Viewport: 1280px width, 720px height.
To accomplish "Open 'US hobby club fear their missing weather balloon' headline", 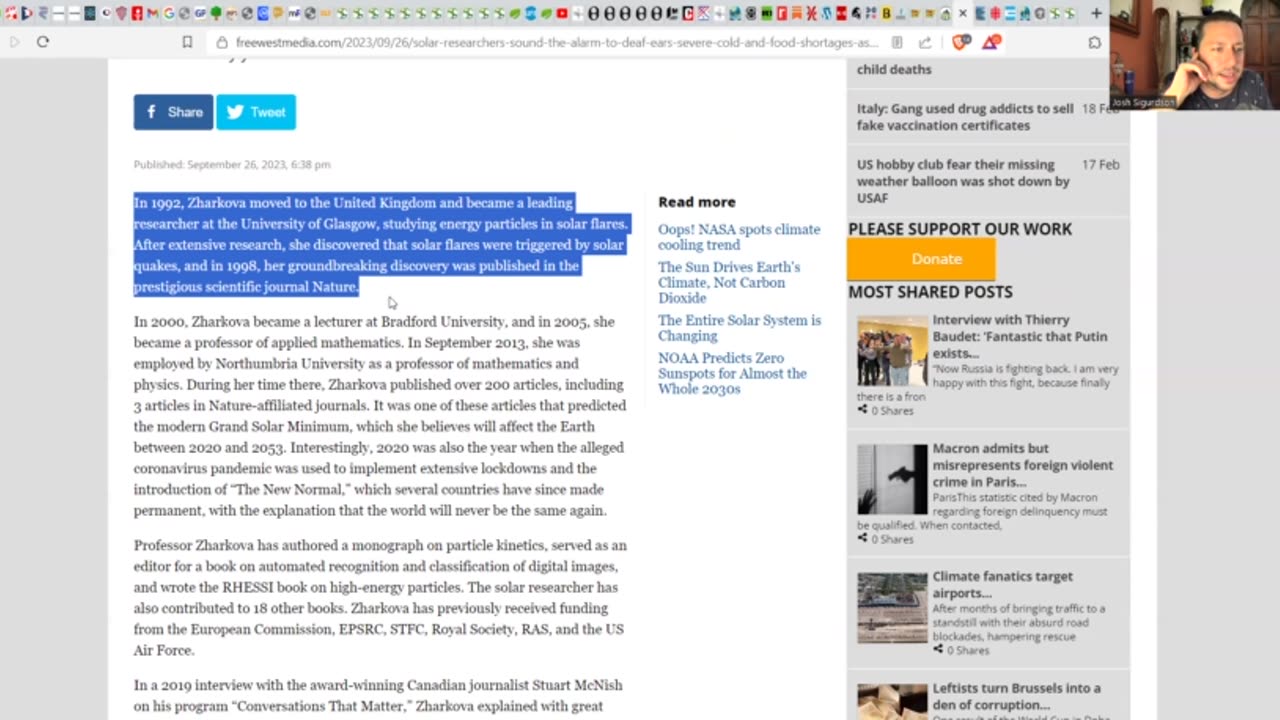I will tap(963, 181).
